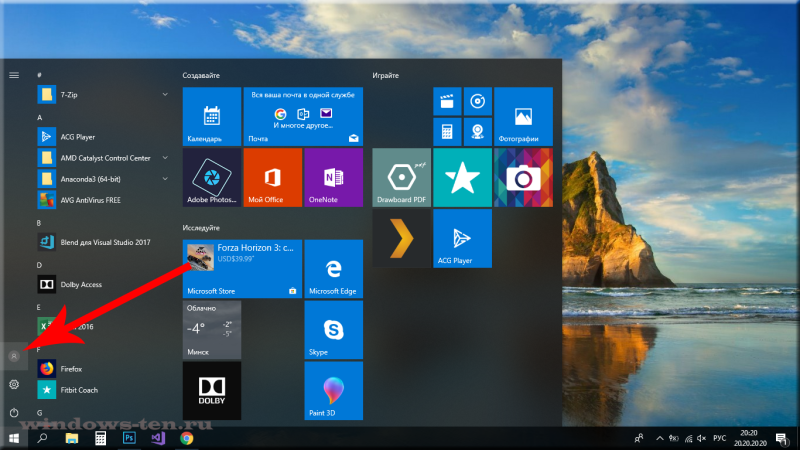Image resolution: width=800 pixels, height=450 pixels.
Task: Click the Играйте group title
Action: tap(385, 75)
